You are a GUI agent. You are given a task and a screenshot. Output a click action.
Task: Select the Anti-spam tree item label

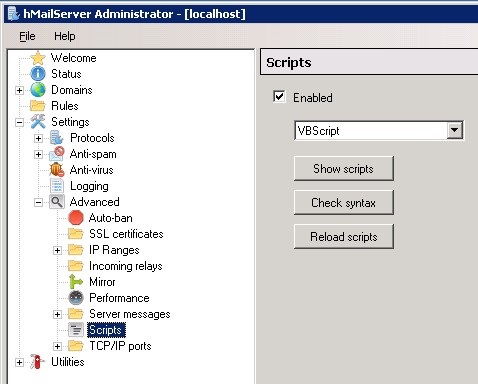(93, 154)
